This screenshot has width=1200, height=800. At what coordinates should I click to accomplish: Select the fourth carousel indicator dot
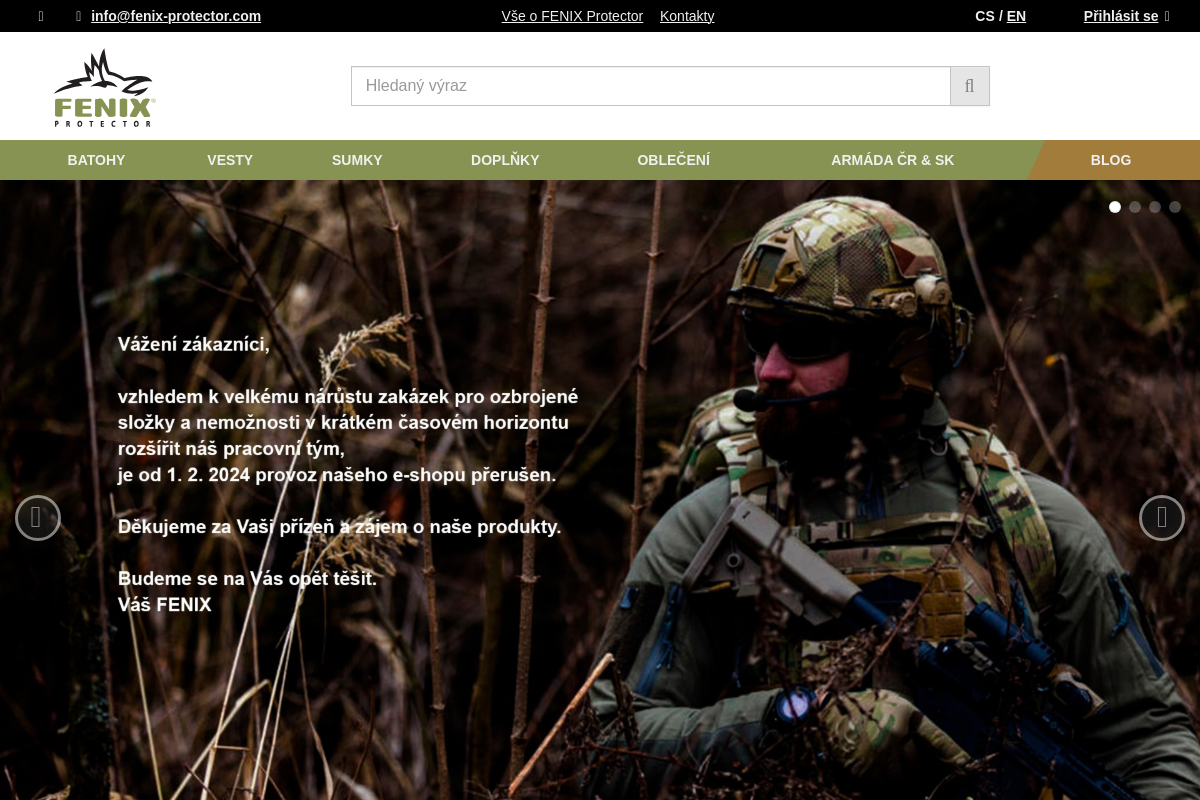click(x=1175, y=207)
